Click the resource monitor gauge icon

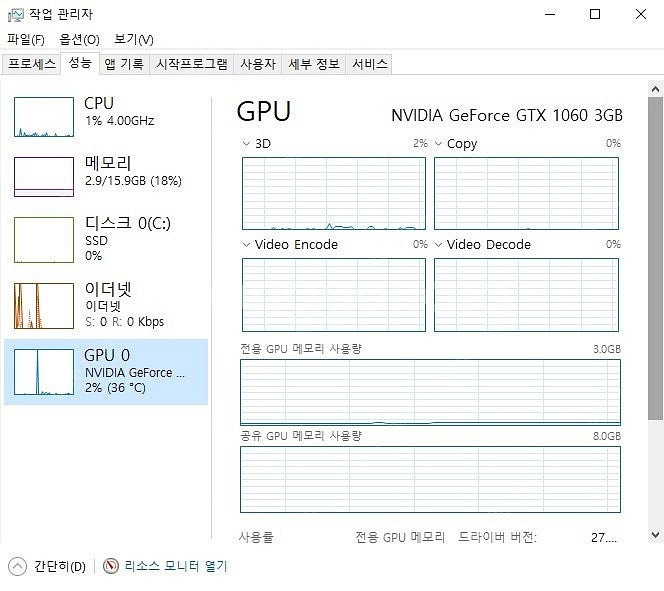(111, 566)
